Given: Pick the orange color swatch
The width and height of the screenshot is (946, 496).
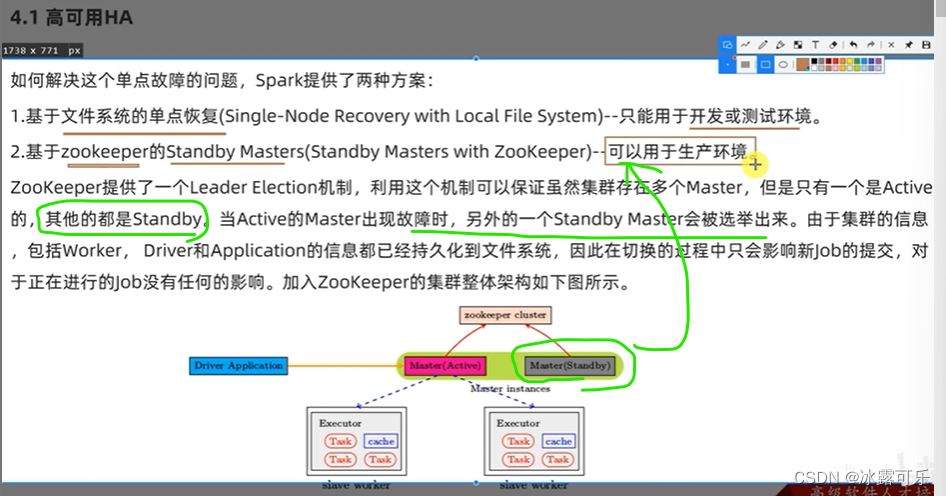Looking at the screenshot, I should pyautogui.click(x=842, y=61).
